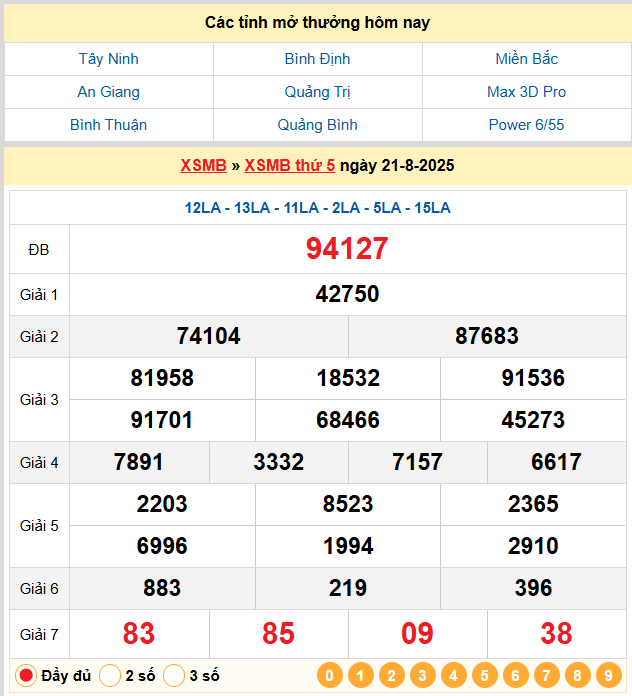Image resolution: width=632 pixels, height=696 pixels.
Task: Click the Giải 3 number 81958
Action: pyautogui.click(x=162, y=378)
